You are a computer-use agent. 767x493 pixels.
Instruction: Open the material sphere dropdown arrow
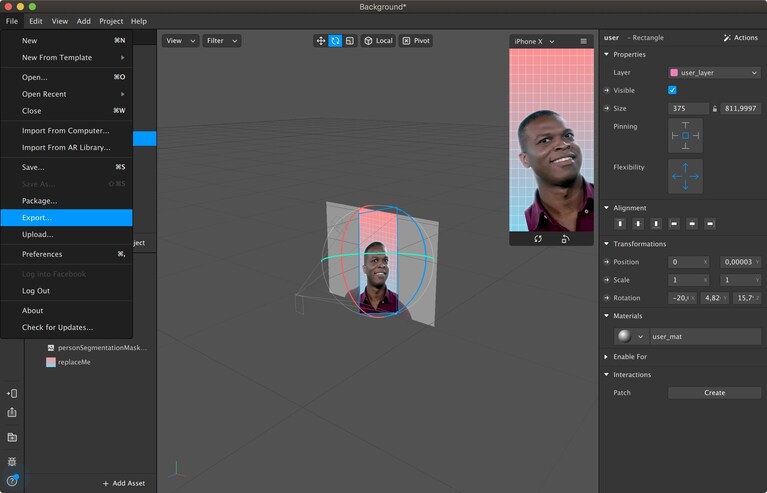640,336
